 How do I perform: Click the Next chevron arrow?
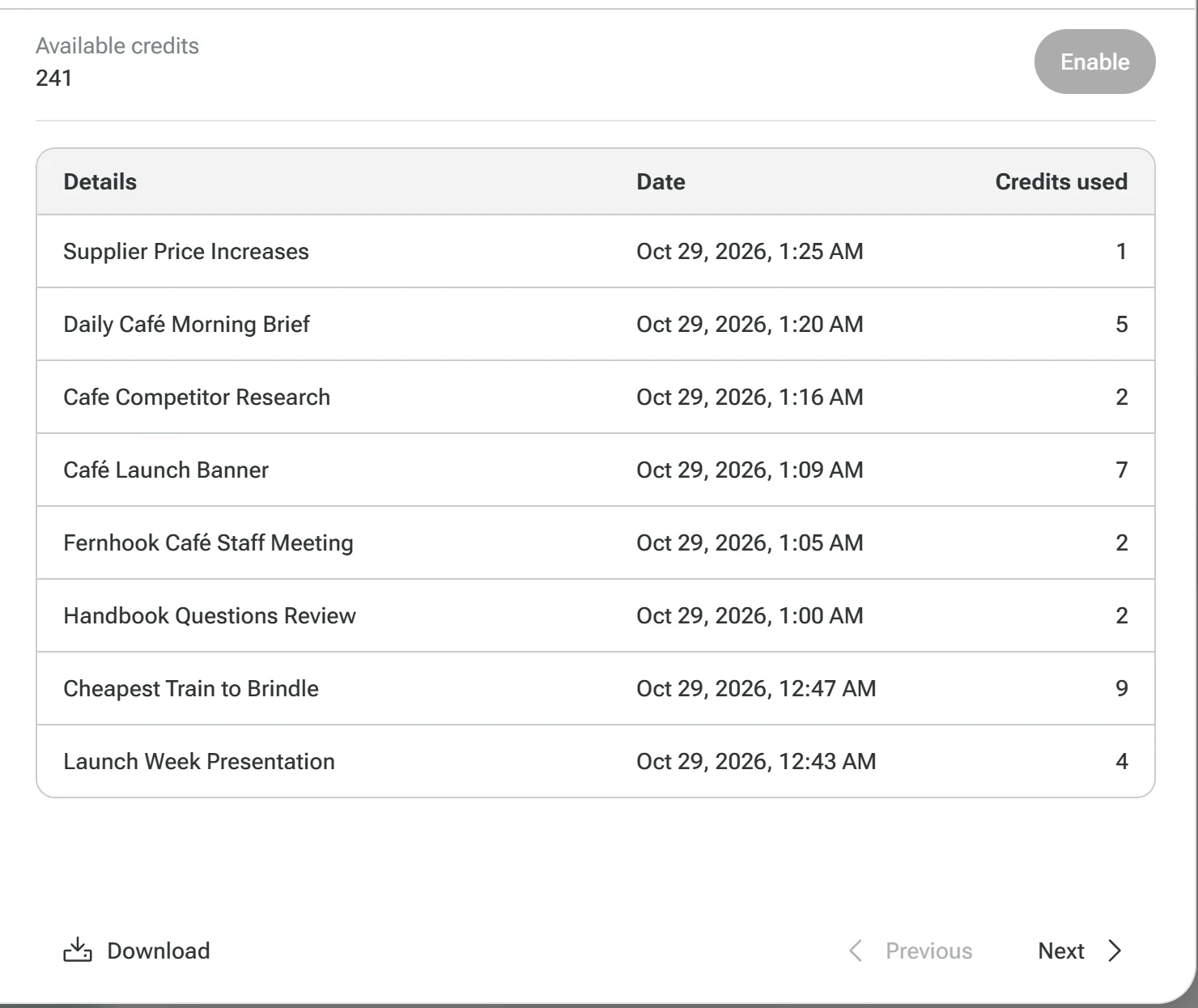point(1115,951)
